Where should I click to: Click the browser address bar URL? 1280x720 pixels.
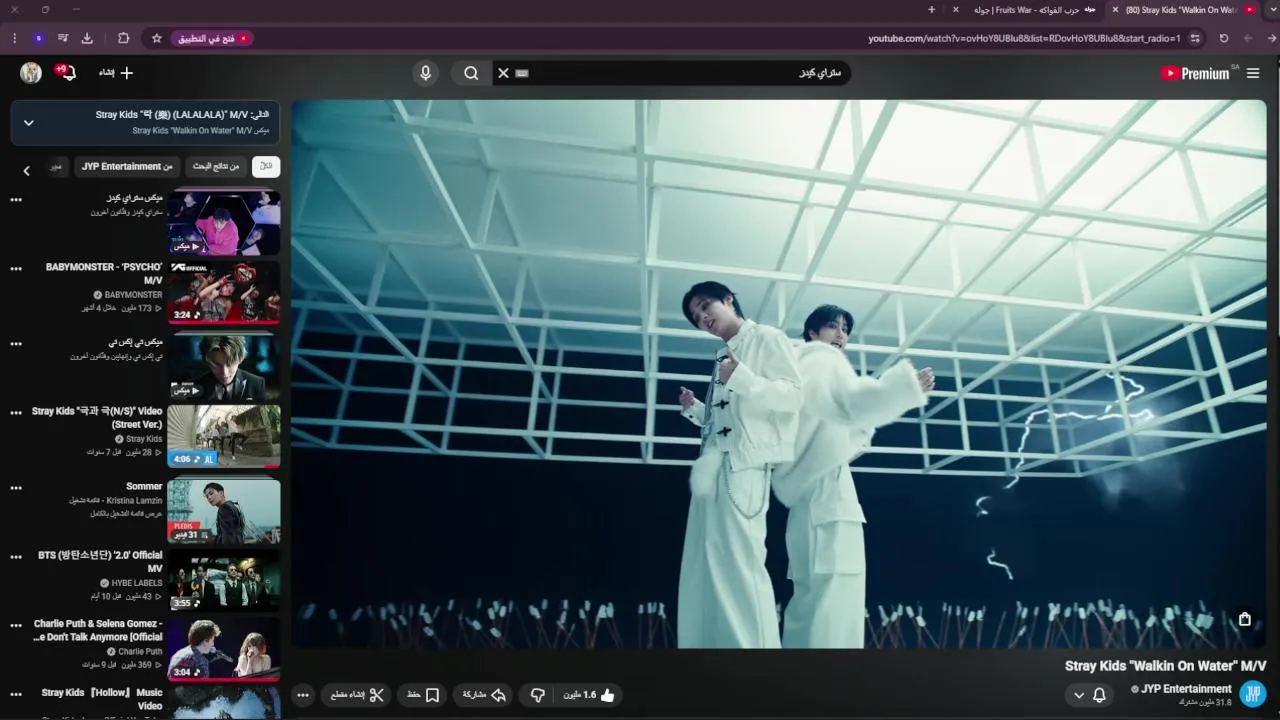[x=1024, y=38]
